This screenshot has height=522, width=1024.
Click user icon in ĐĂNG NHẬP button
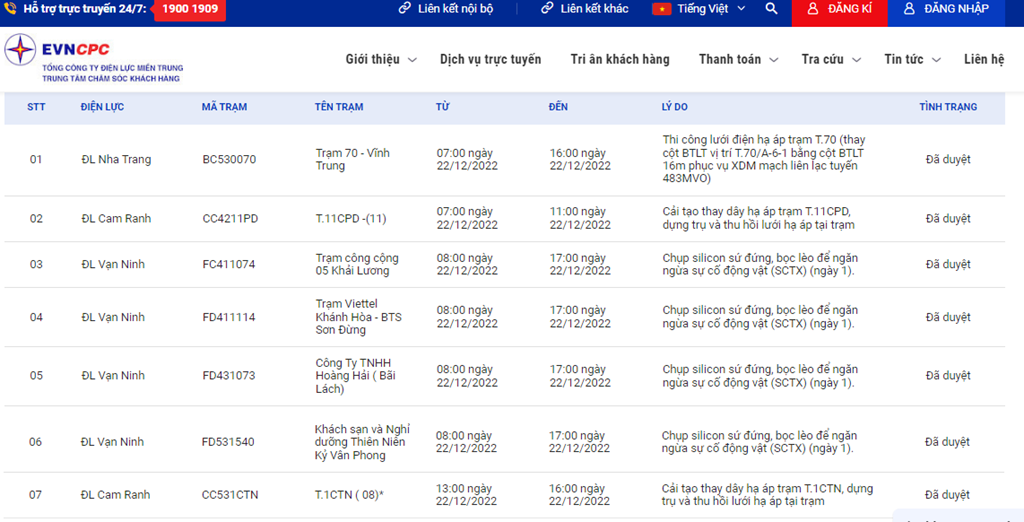coord(909,9)
